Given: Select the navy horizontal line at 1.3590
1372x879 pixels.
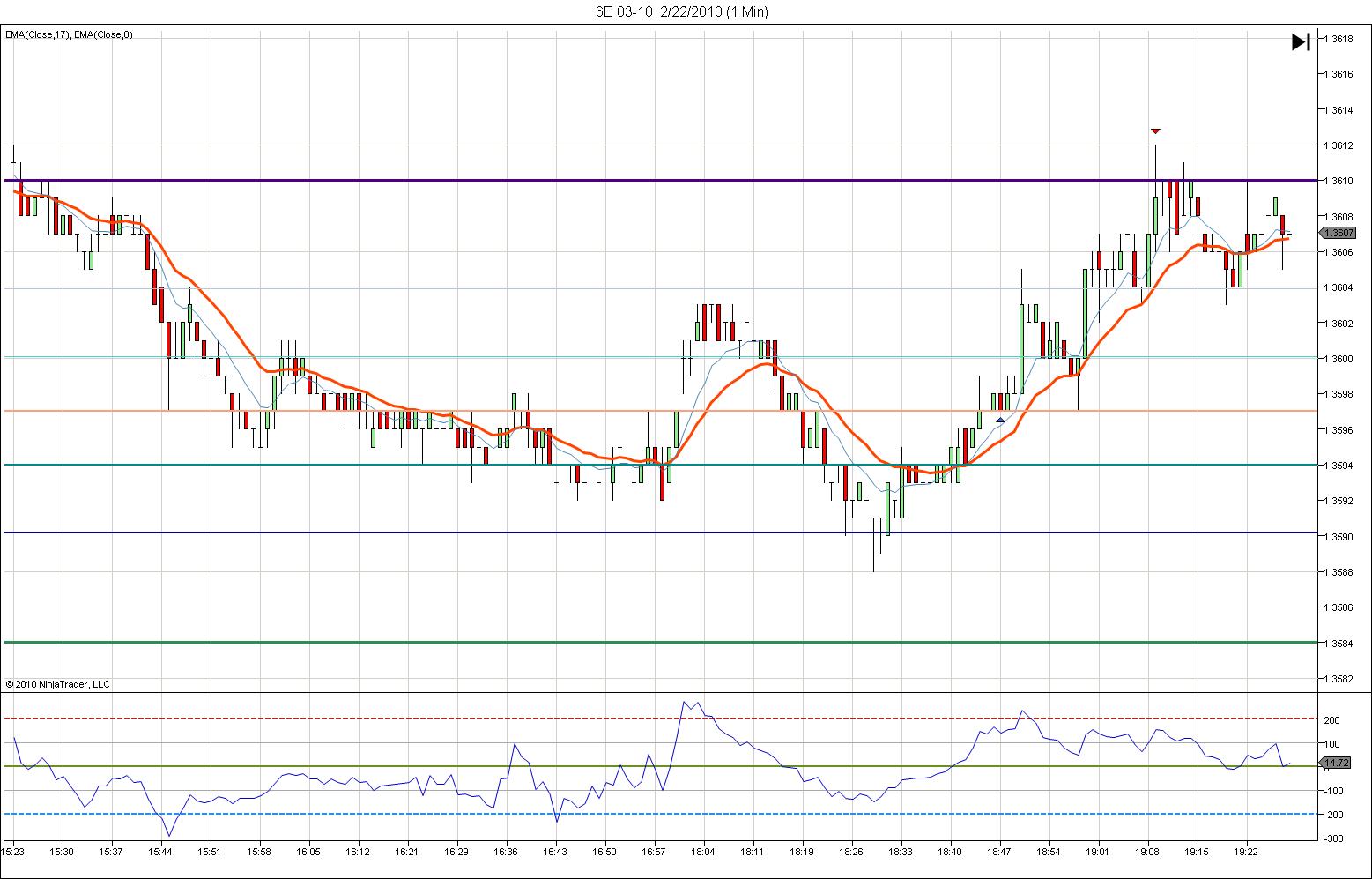Looking at the screenshot, I should point(661,533).
